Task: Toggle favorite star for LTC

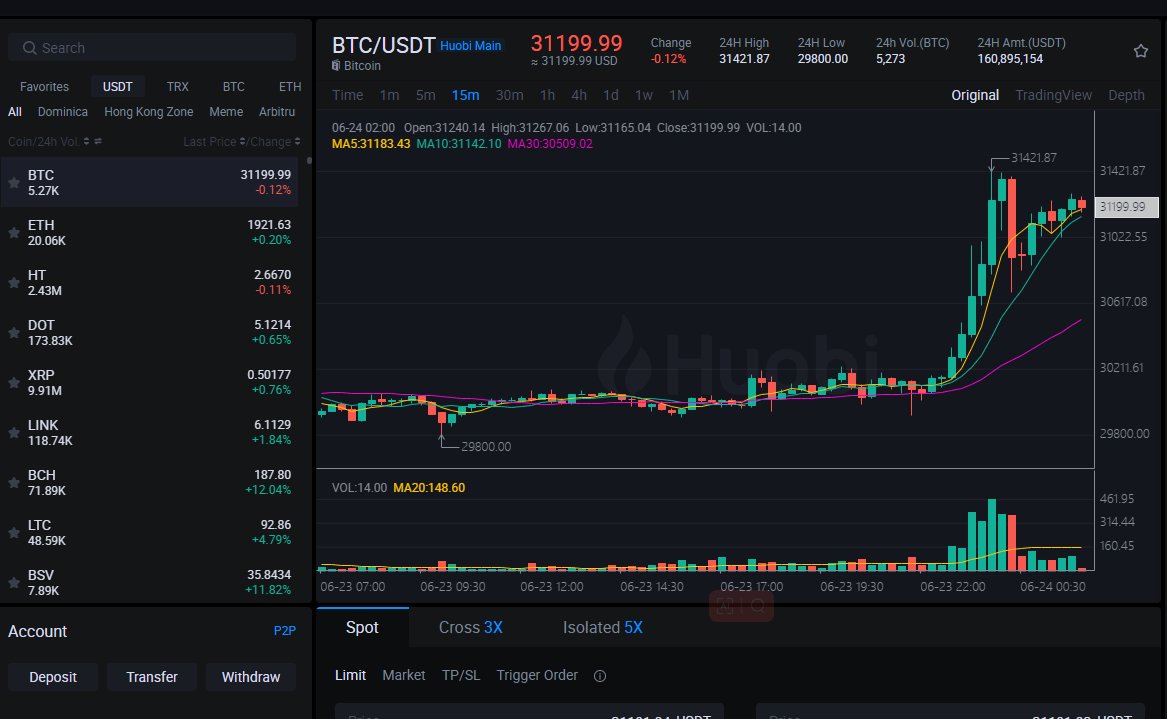Action: click(13, 532)
